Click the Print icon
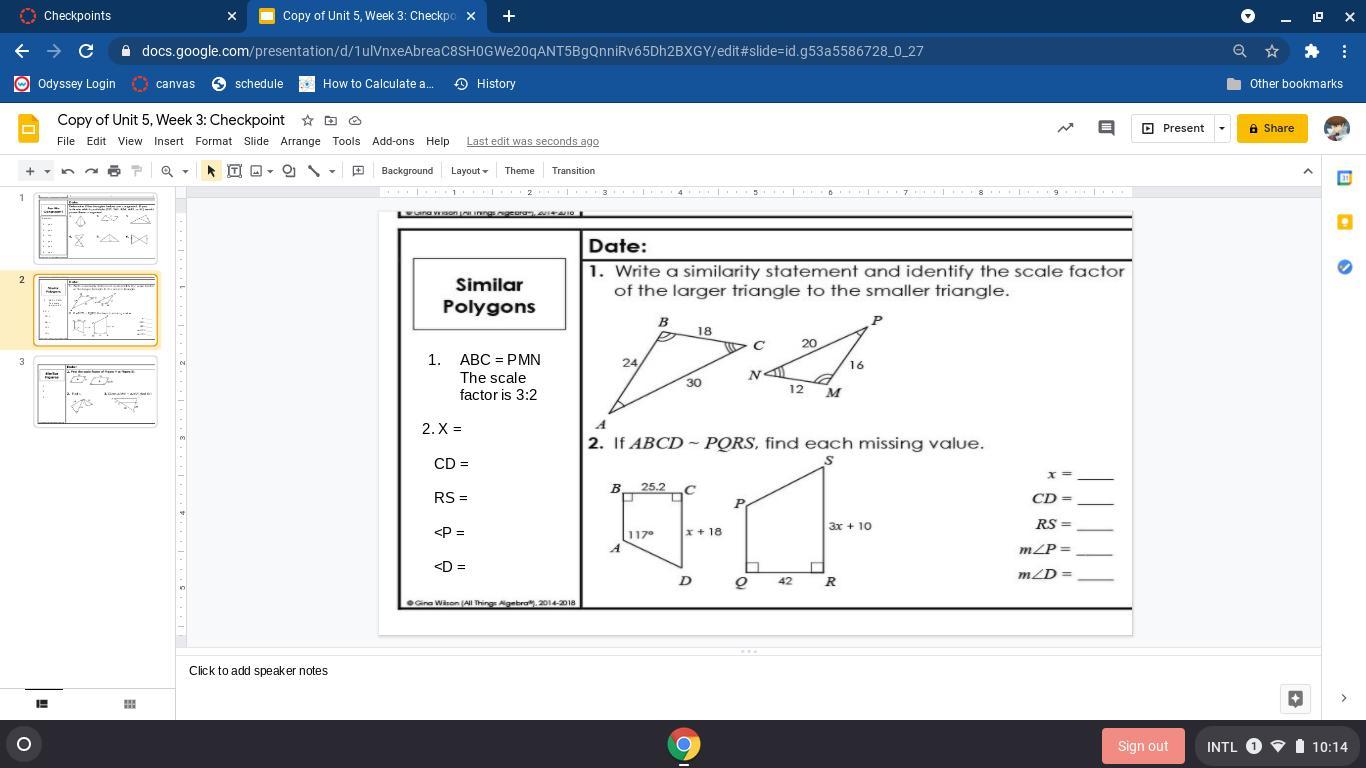The image size is (1366, 768). (114, 171)
